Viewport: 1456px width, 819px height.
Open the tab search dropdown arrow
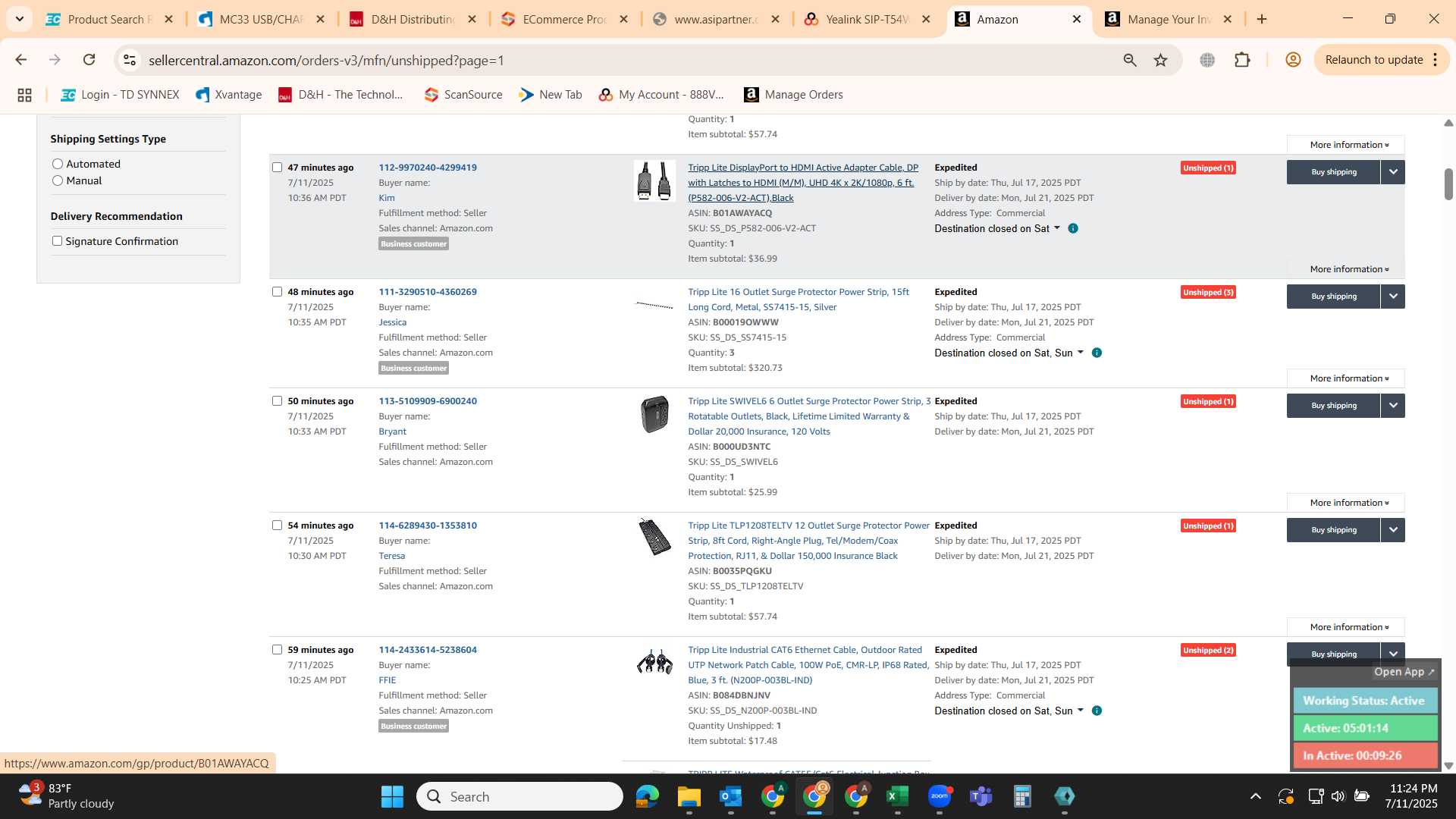(x=20, y=19)
